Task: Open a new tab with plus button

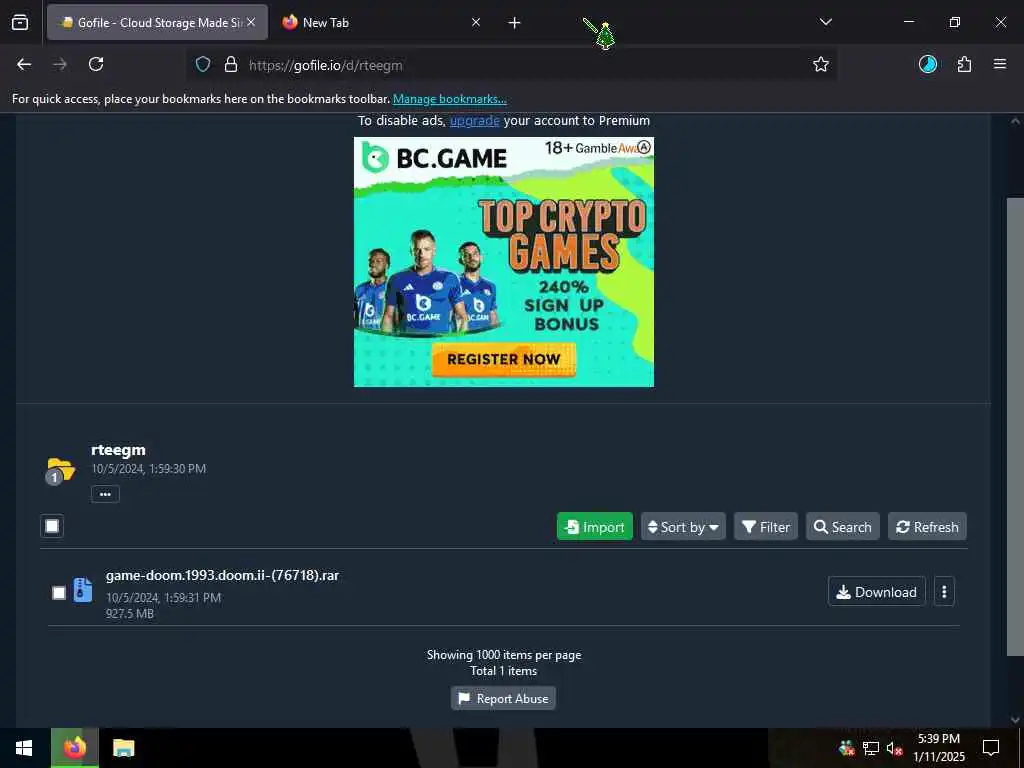Action: (515, 23)
